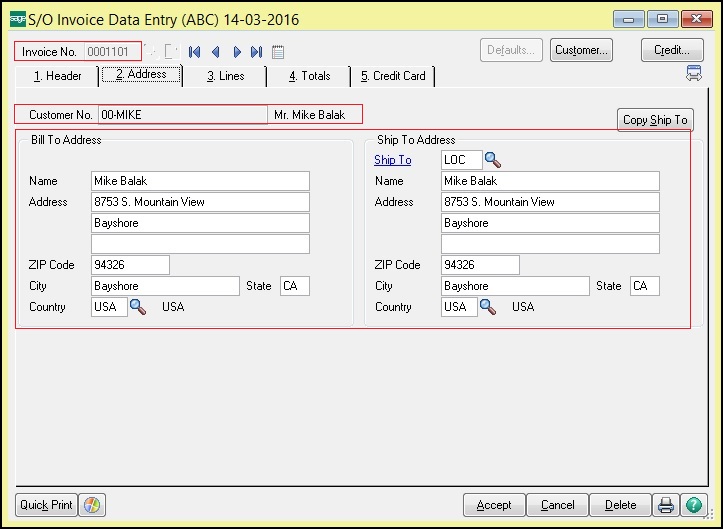The image size is (723, 529).
Task: Open the Customer... button
Action: click(x=581, y=50)
